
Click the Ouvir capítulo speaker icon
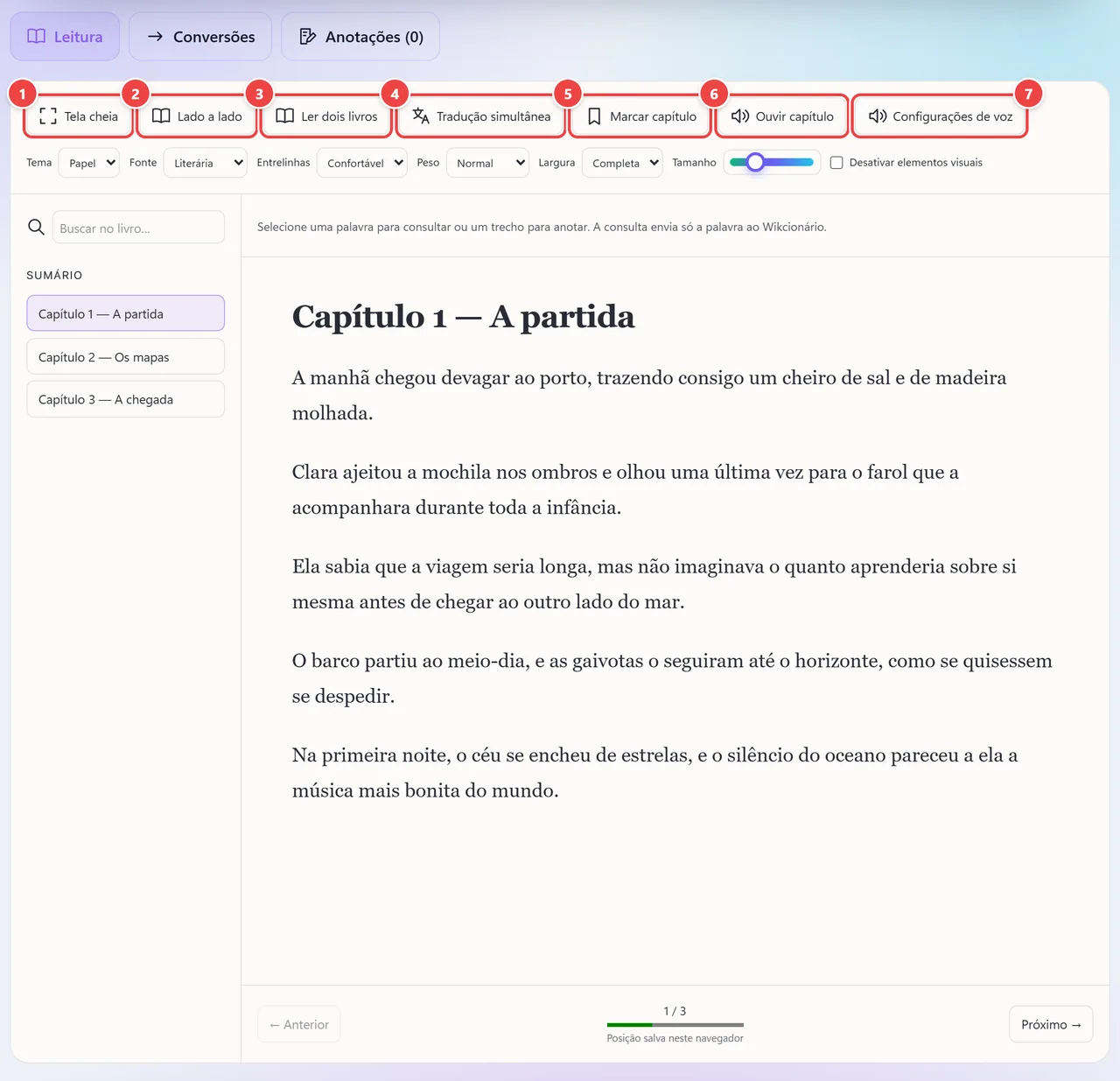click(740, 116)
